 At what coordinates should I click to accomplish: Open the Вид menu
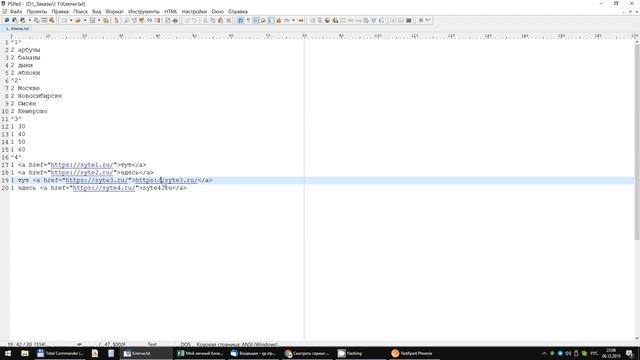(97, 11)
